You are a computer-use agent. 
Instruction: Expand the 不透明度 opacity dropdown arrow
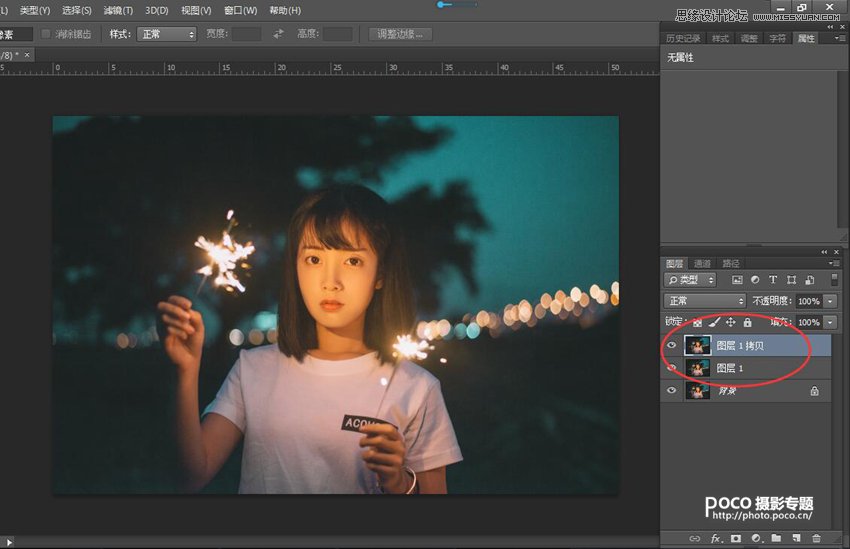pyautogui.click(x=830, y=301)
